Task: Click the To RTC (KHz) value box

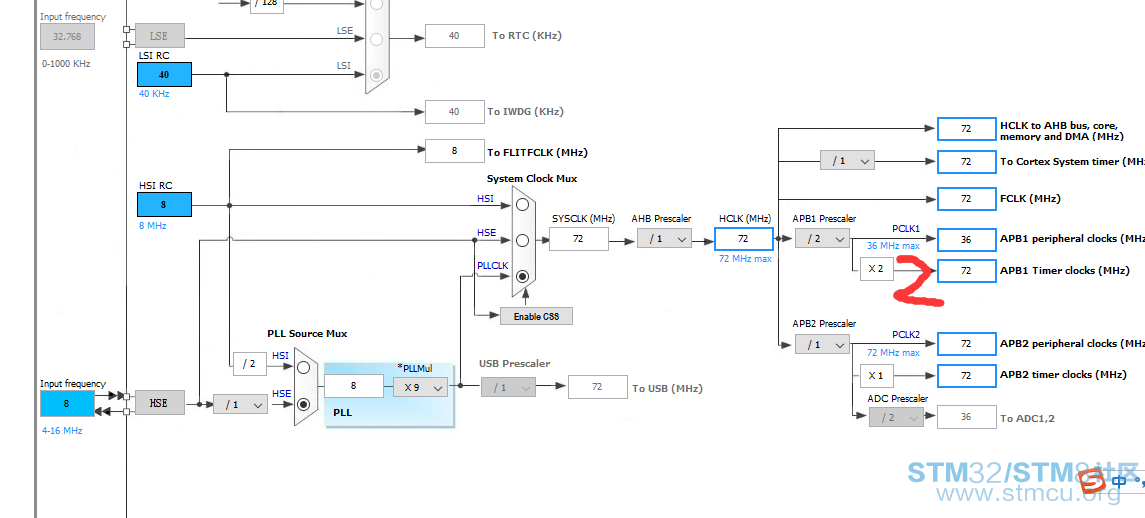Action: 454,36
